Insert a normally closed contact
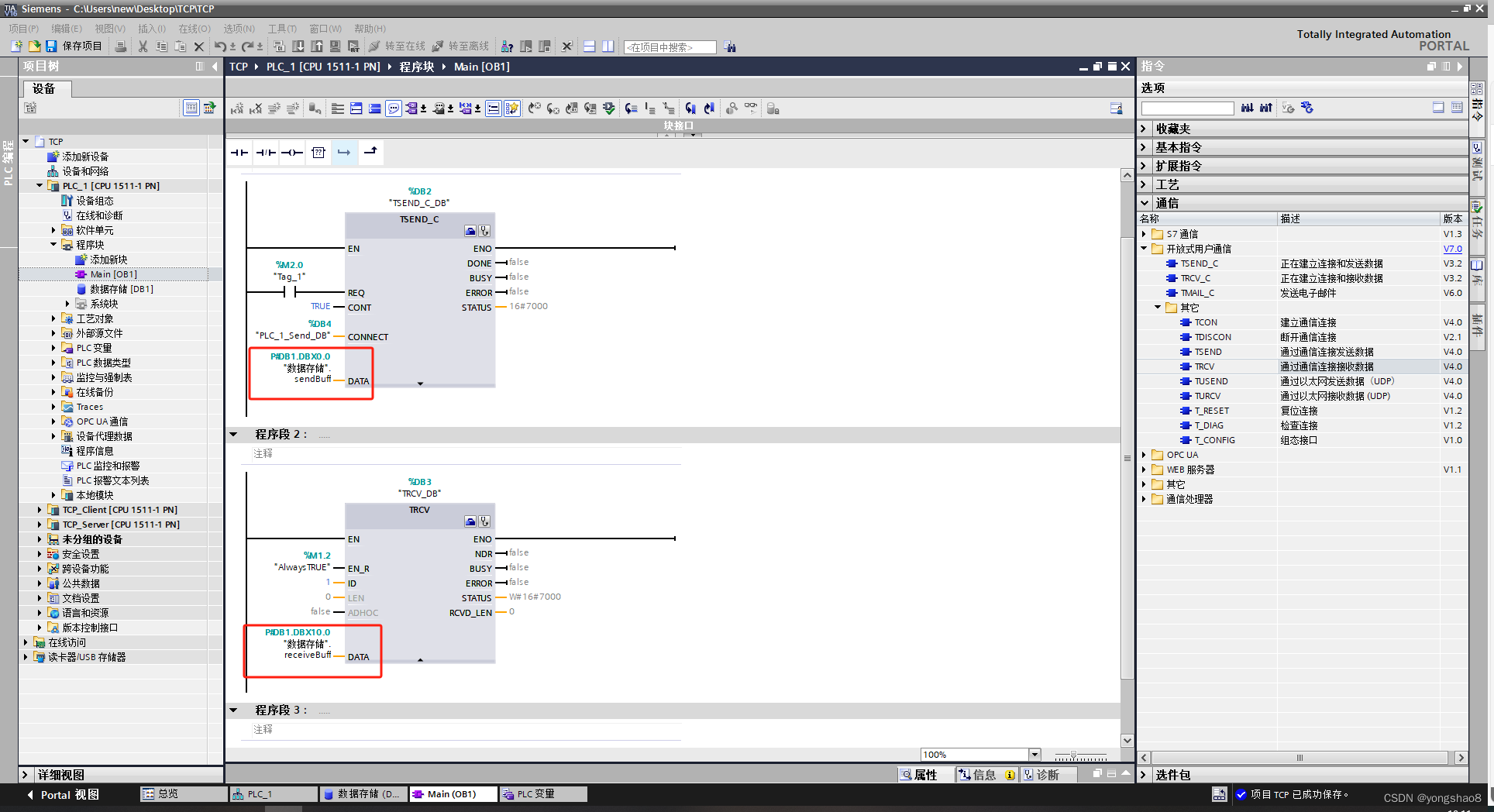This screenshot has width=1494, height=812. [266, 153]
